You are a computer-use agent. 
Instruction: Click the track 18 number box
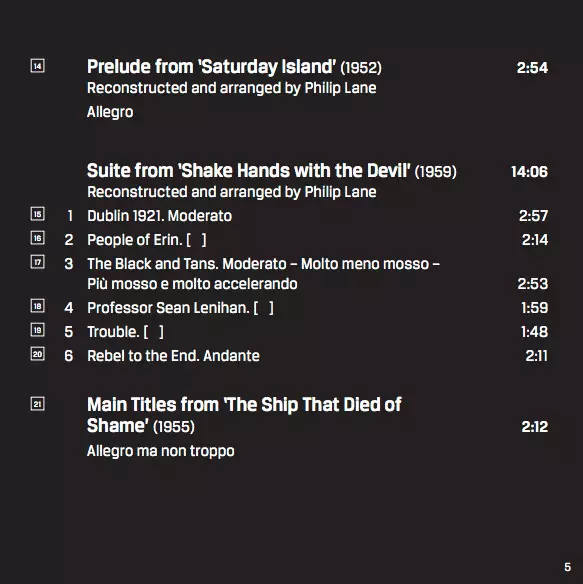(37, 306)
